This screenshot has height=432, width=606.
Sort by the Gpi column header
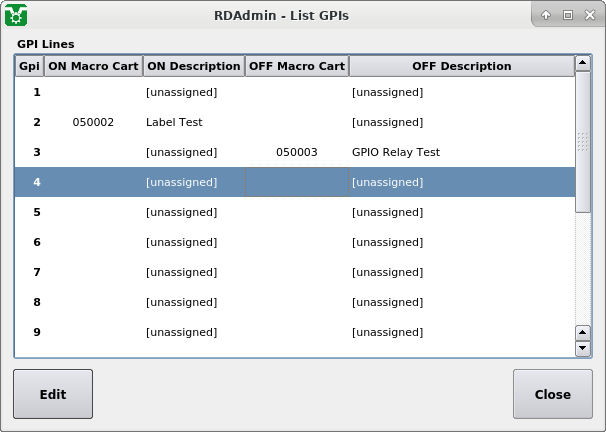click(29, 66)
